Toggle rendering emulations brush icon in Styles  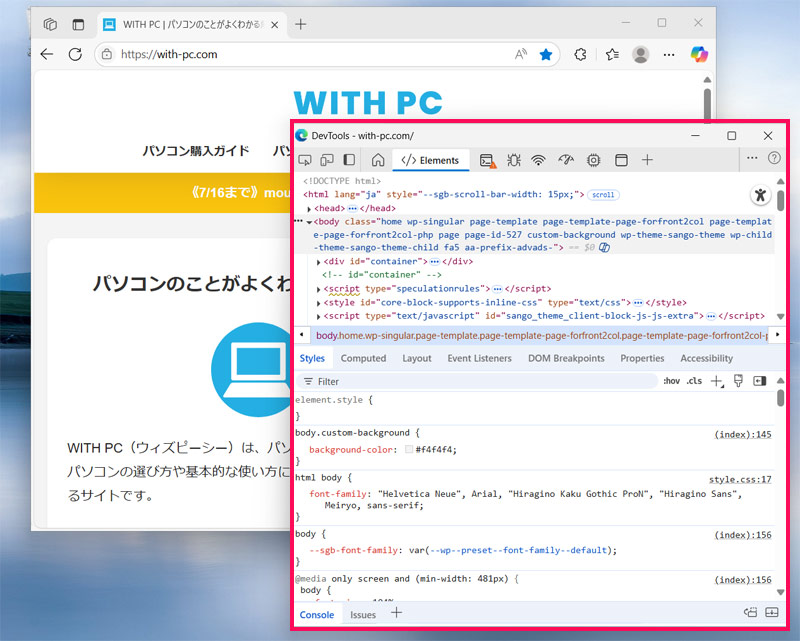tap(738, 381)
